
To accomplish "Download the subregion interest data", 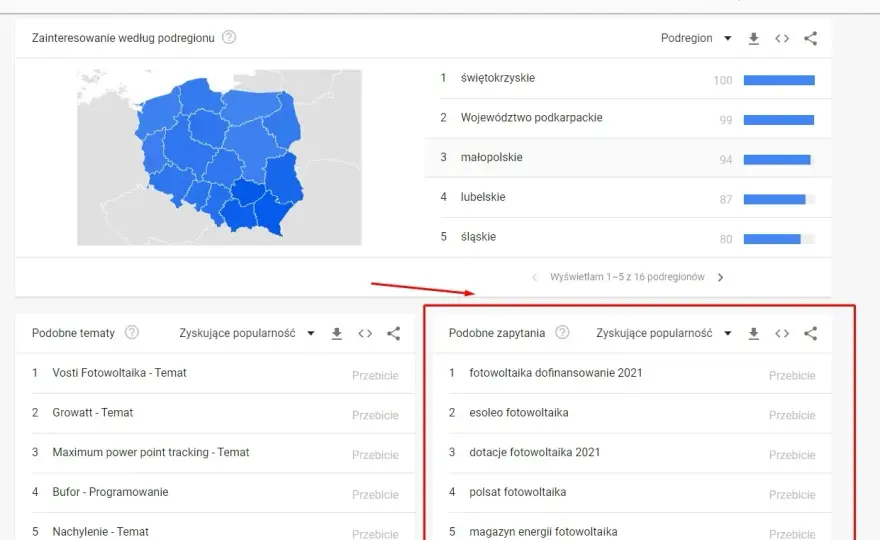I will [754, 38].
